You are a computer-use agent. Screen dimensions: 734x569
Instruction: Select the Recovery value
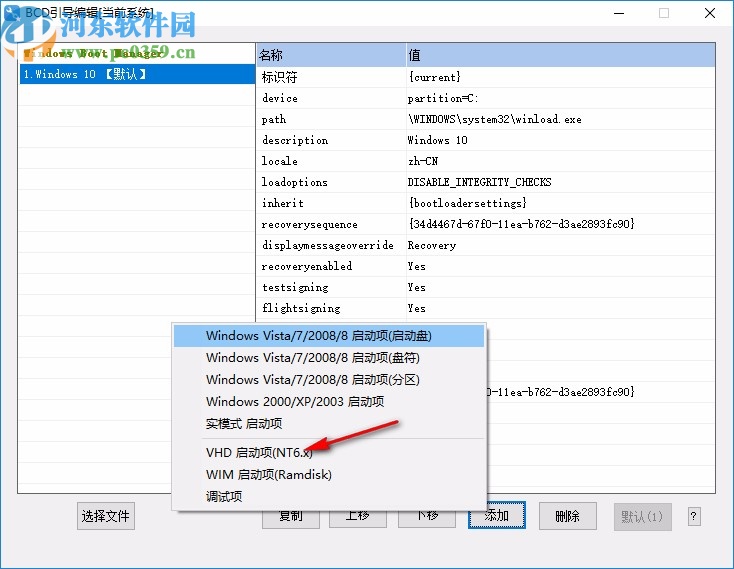tap(432, 245)
